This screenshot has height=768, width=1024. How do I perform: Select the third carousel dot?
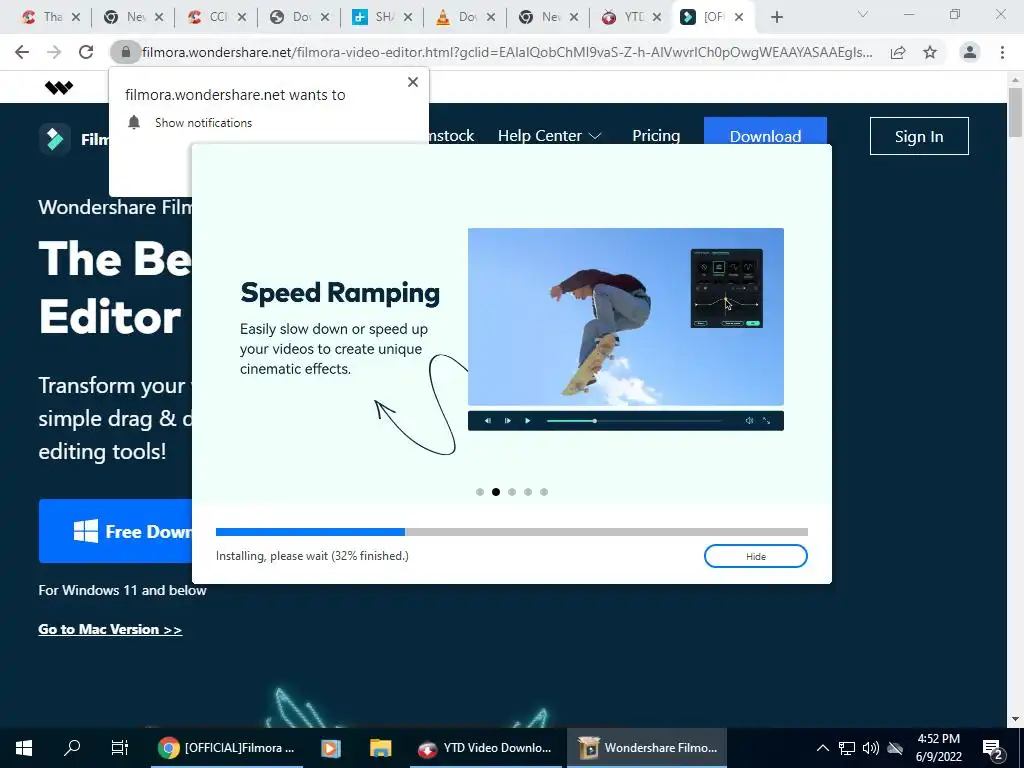tap(512, 492)
